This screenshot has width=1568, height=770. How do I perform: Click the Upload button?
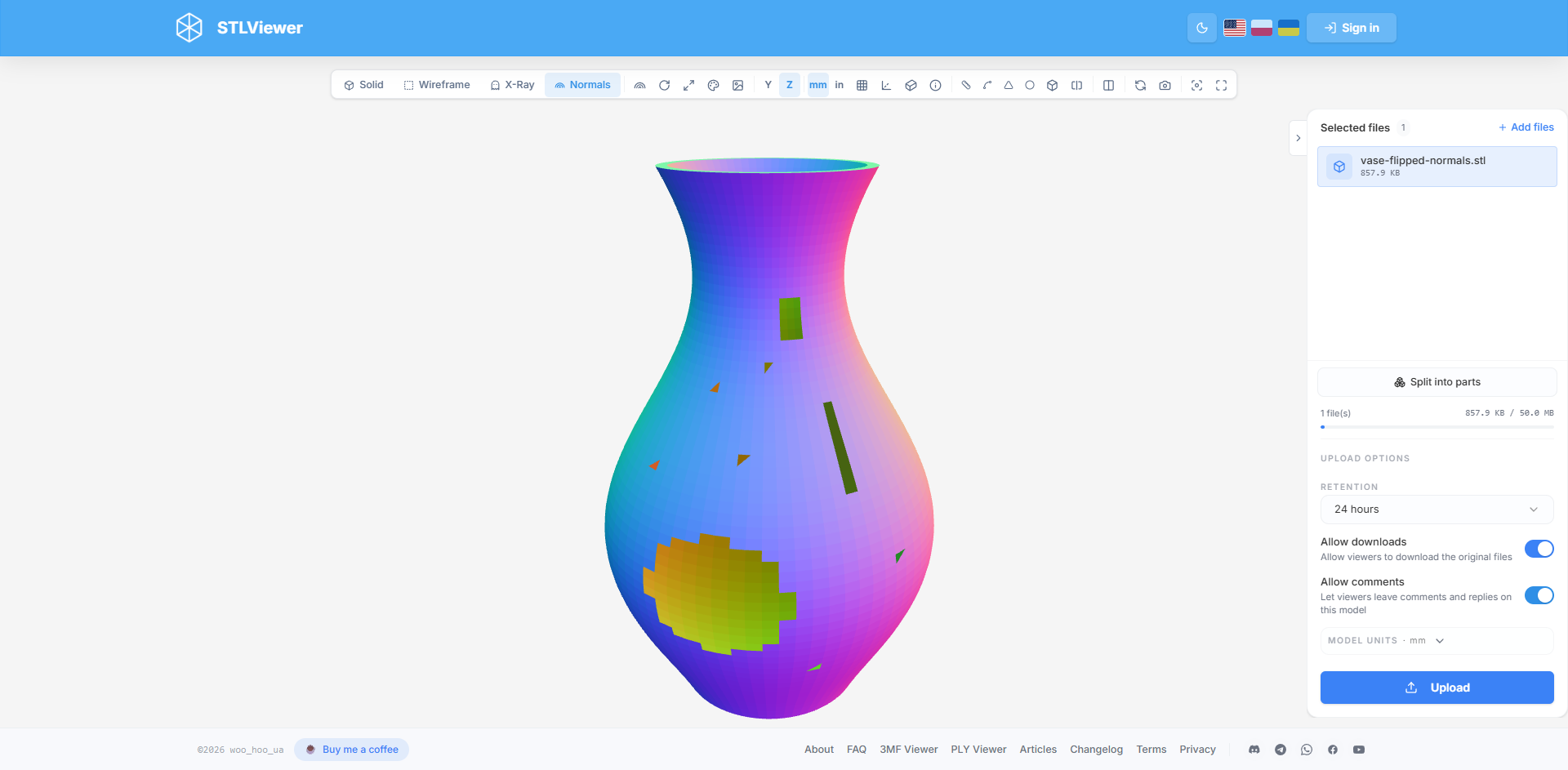[x=1437, y=688]
